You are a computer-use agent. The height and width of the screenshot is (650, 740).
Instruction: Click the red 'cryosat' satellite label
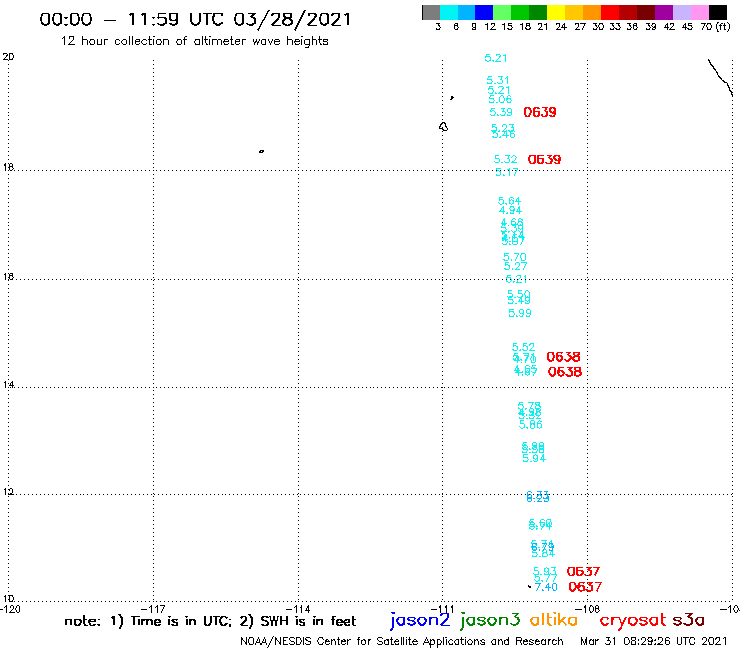click(x=633, y=620)
